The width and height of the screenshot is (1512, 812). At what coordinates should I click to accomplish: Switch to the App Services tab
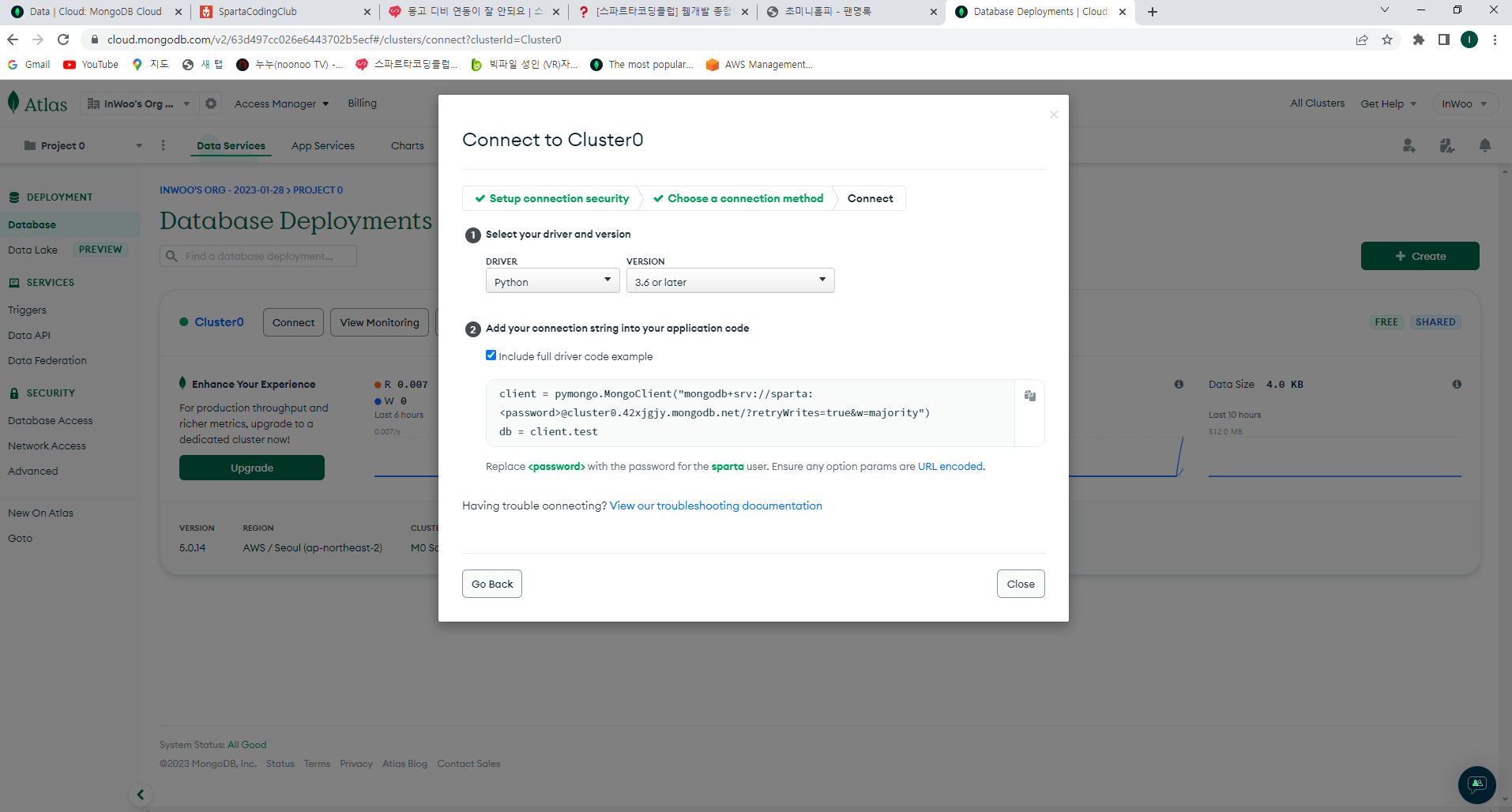click(322, 145)
